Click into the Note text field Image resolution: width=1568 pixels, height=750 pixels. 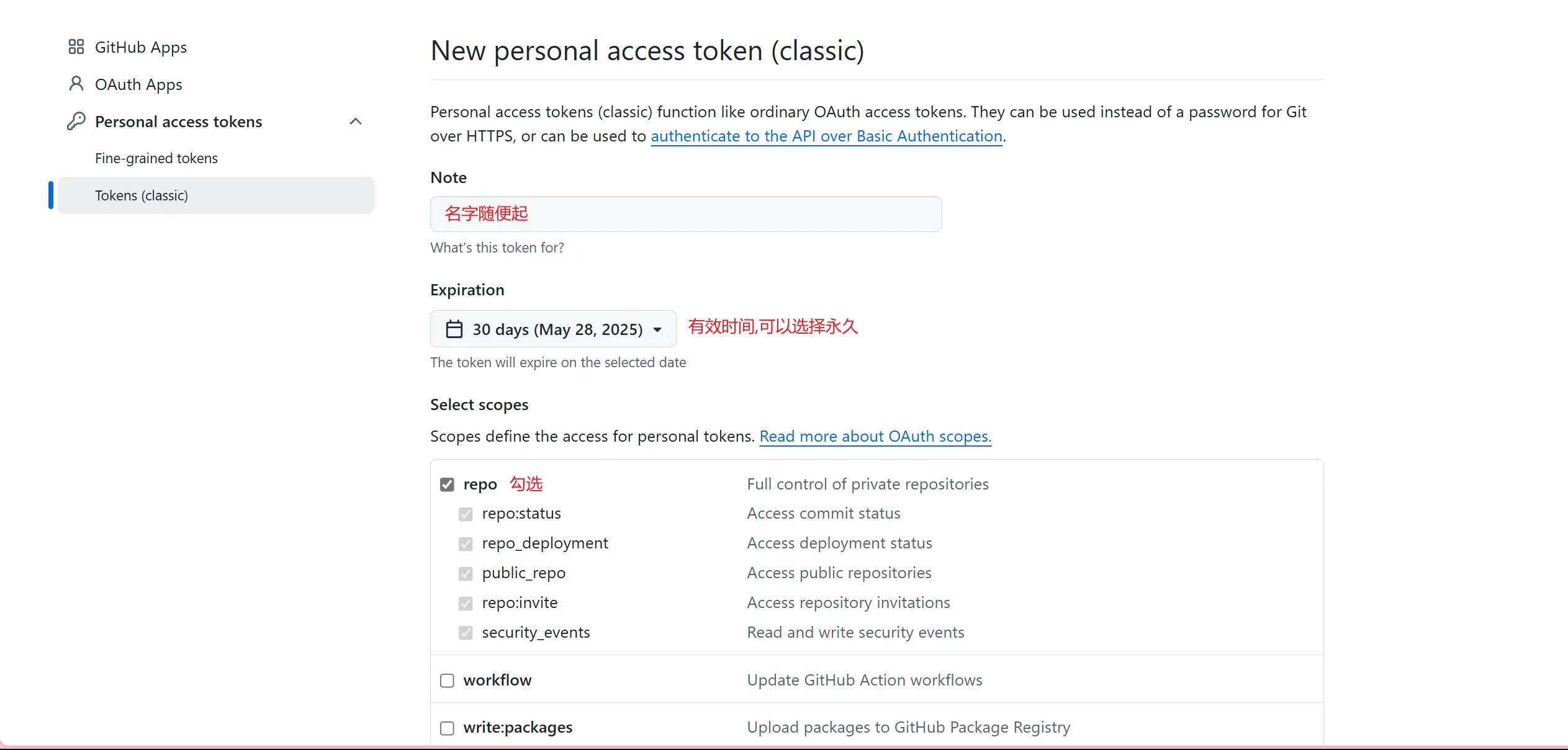pos(685,214)
